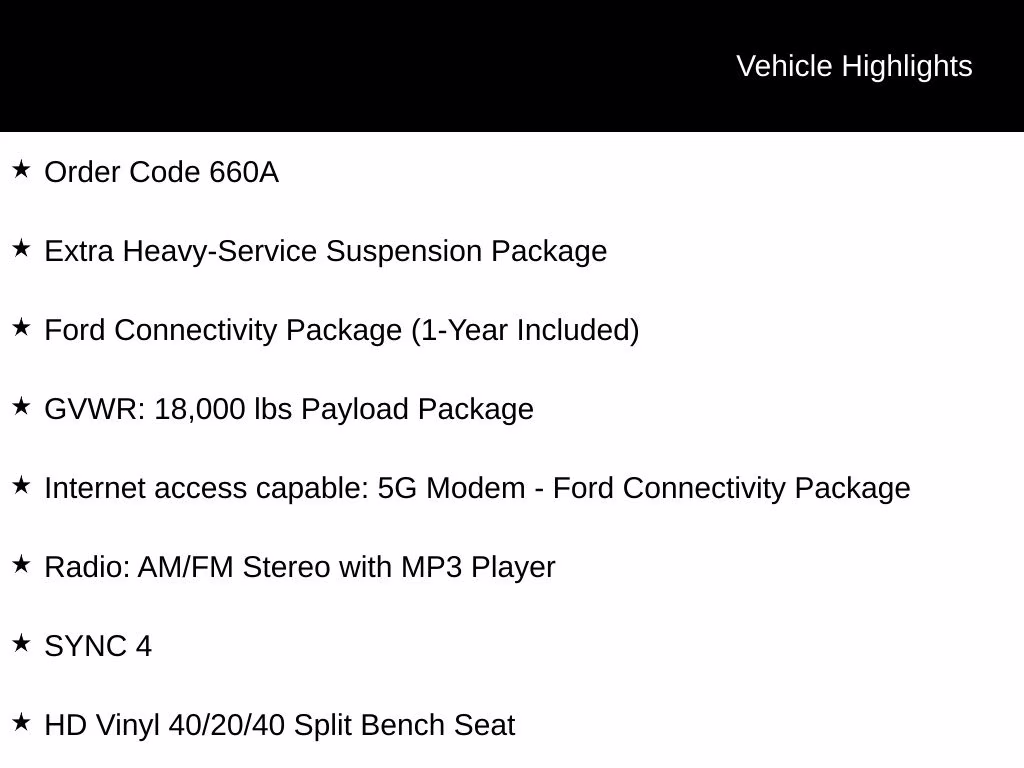Click the star beside Internet access capable
1024x768 pixels.
21,486
